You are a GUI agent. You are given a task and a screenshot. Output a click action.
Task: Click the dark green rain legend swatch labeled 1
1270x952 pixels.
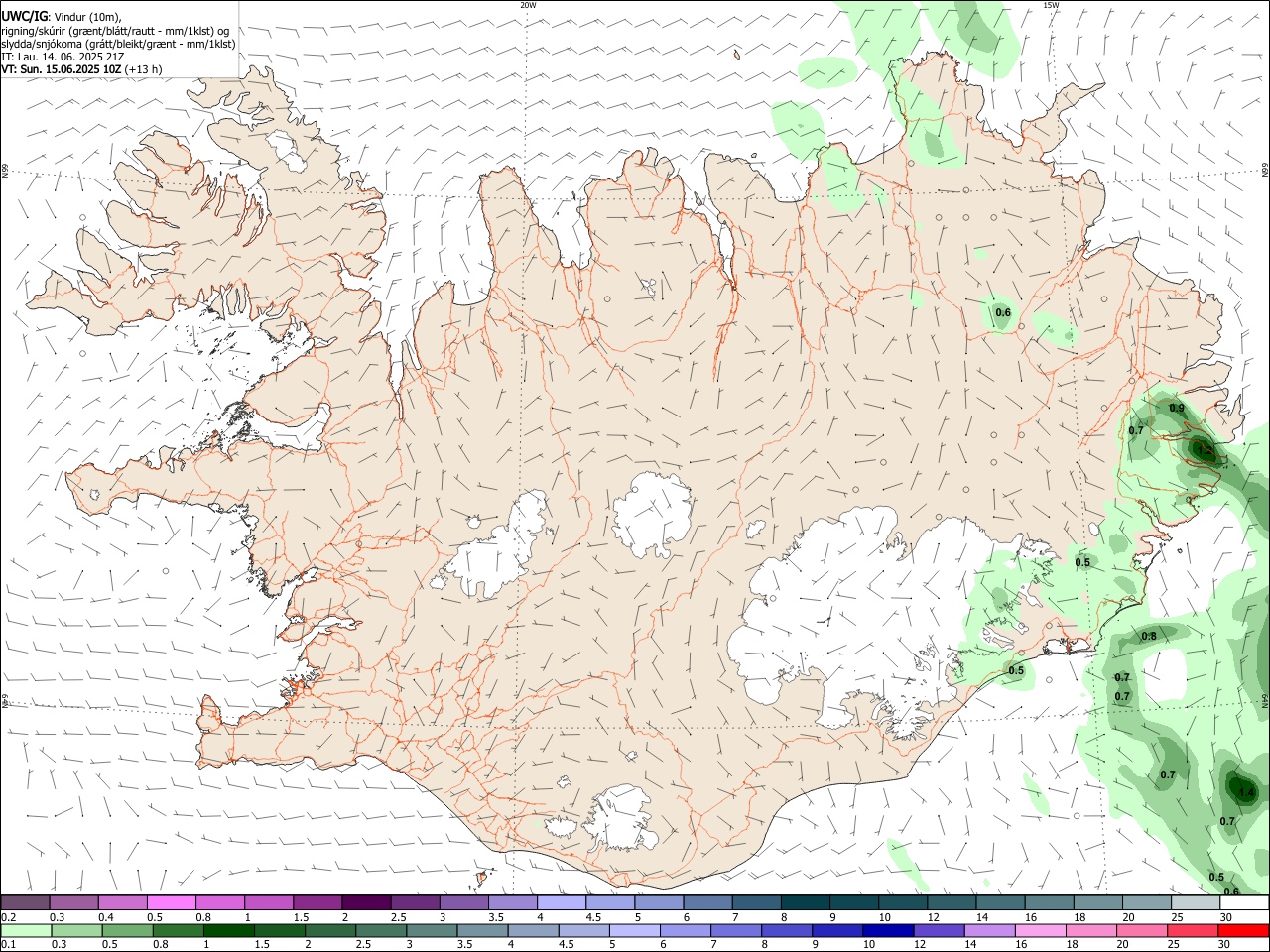[229, 930]
